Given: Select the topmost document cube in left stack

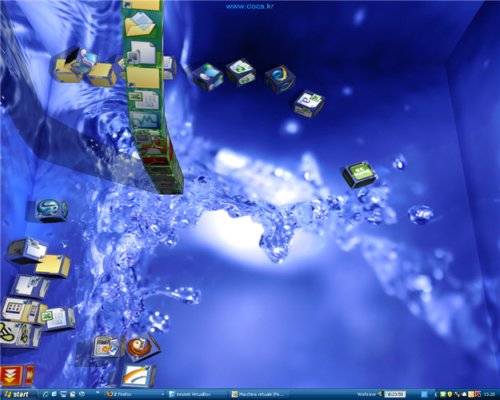Looking at the screenshot, I should 28,250.
